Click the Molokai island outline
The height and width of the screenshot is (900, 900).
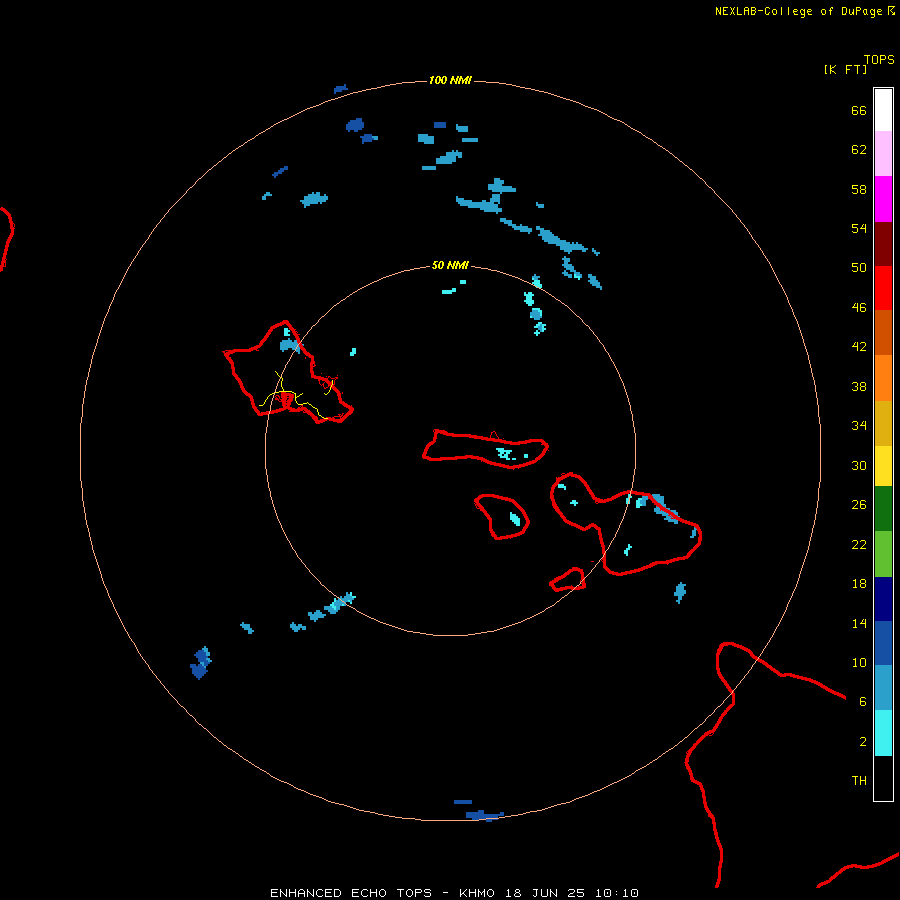[485, 449]
